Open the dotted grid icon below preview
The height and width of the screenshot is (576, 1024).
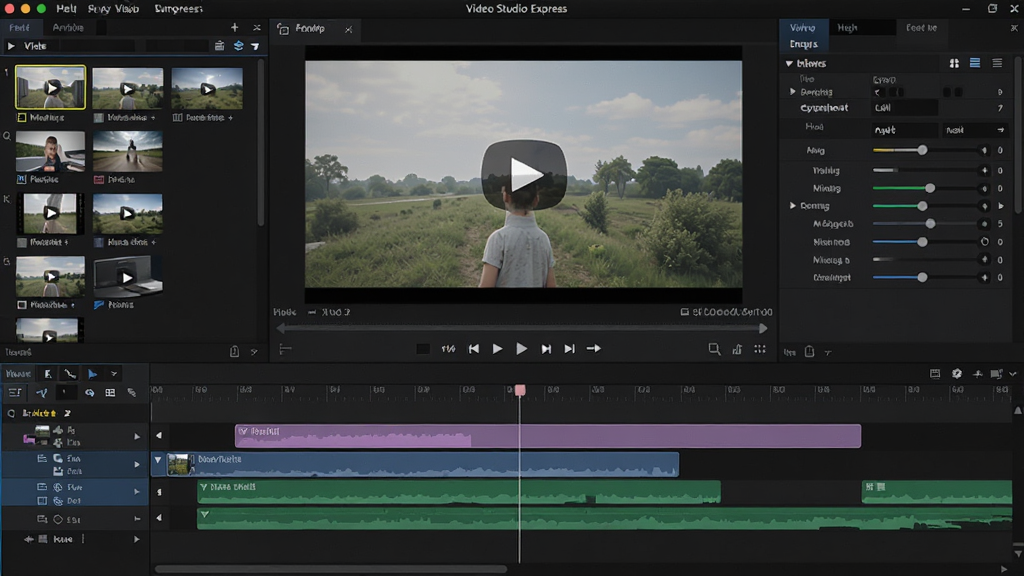760,349
